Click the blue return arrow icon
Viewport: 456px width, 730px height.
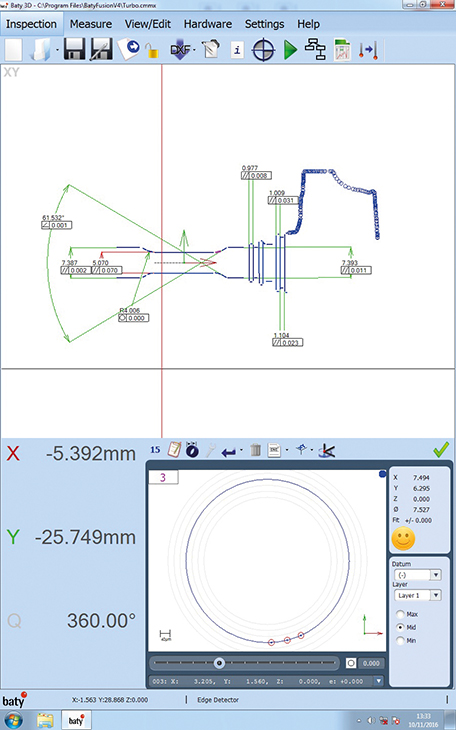click(229, 452)
